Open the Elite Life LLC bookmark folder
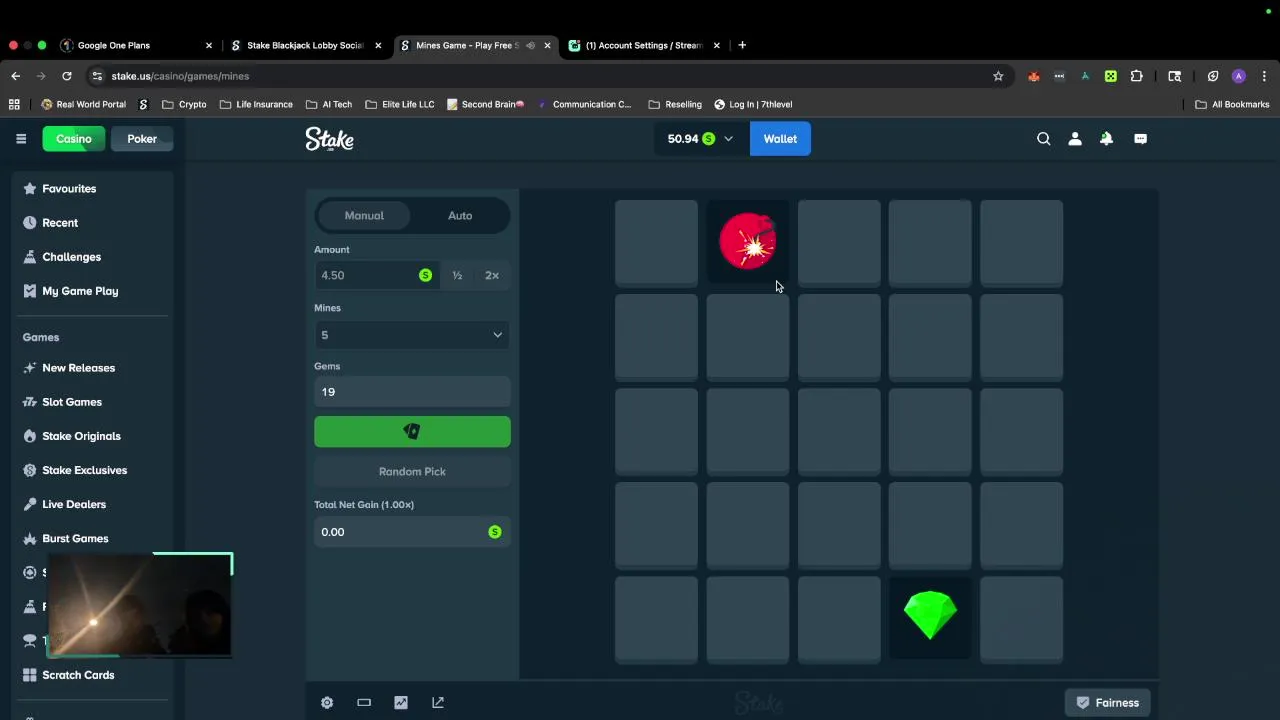The width and height of the screenshot is (1280, 720). (x=400, y=104)
